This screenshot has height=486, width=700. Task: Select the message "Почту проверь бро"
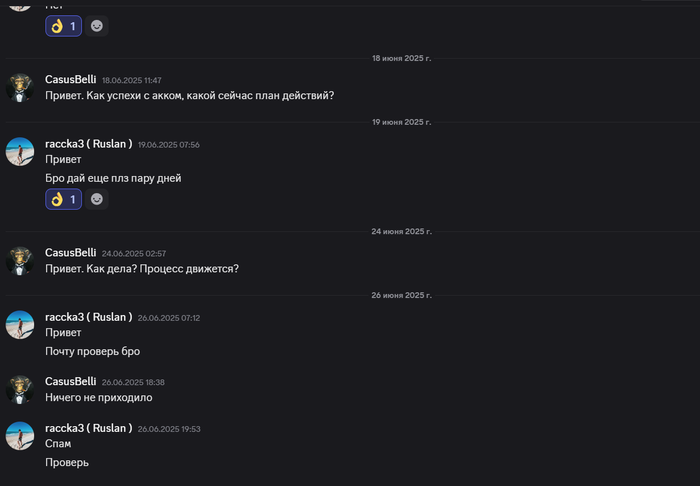[93, 352]
